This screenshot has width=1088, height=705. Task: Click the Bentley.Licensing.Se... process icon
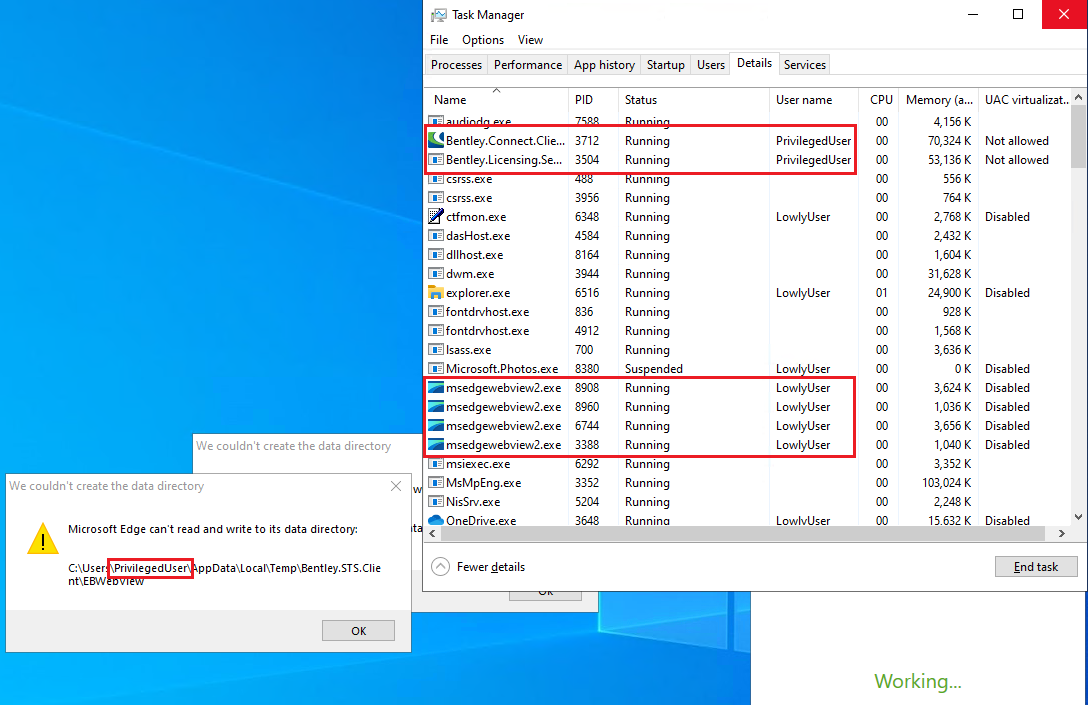pyautogui.click(x=436, y=160)
